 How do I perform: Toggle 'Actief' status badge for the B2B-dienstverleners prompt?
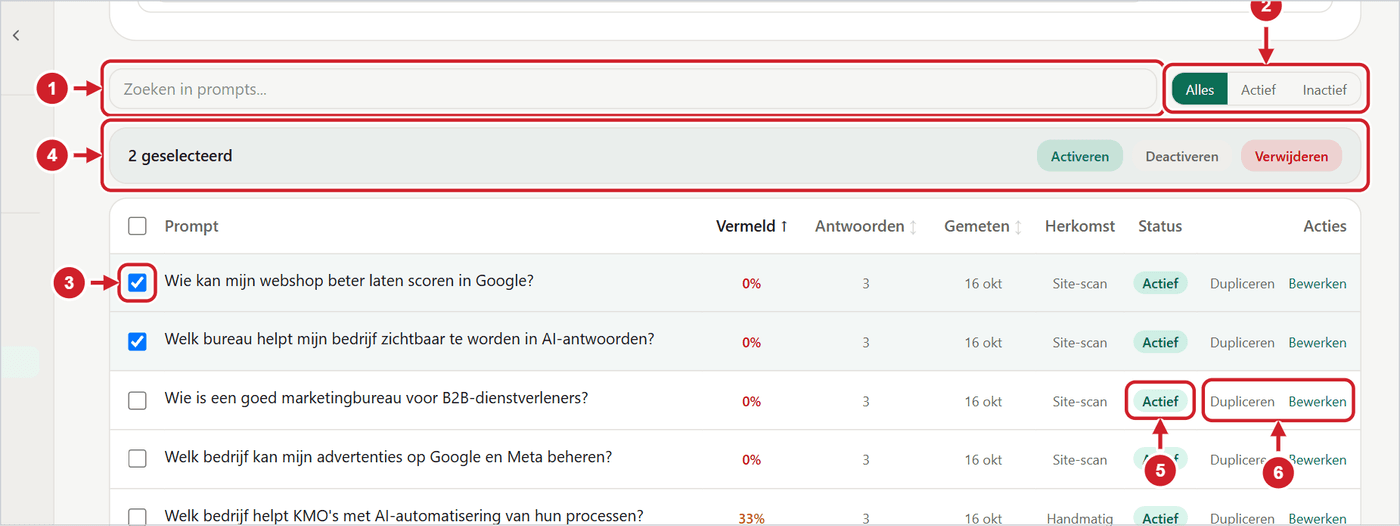(x=1160, y=401)
